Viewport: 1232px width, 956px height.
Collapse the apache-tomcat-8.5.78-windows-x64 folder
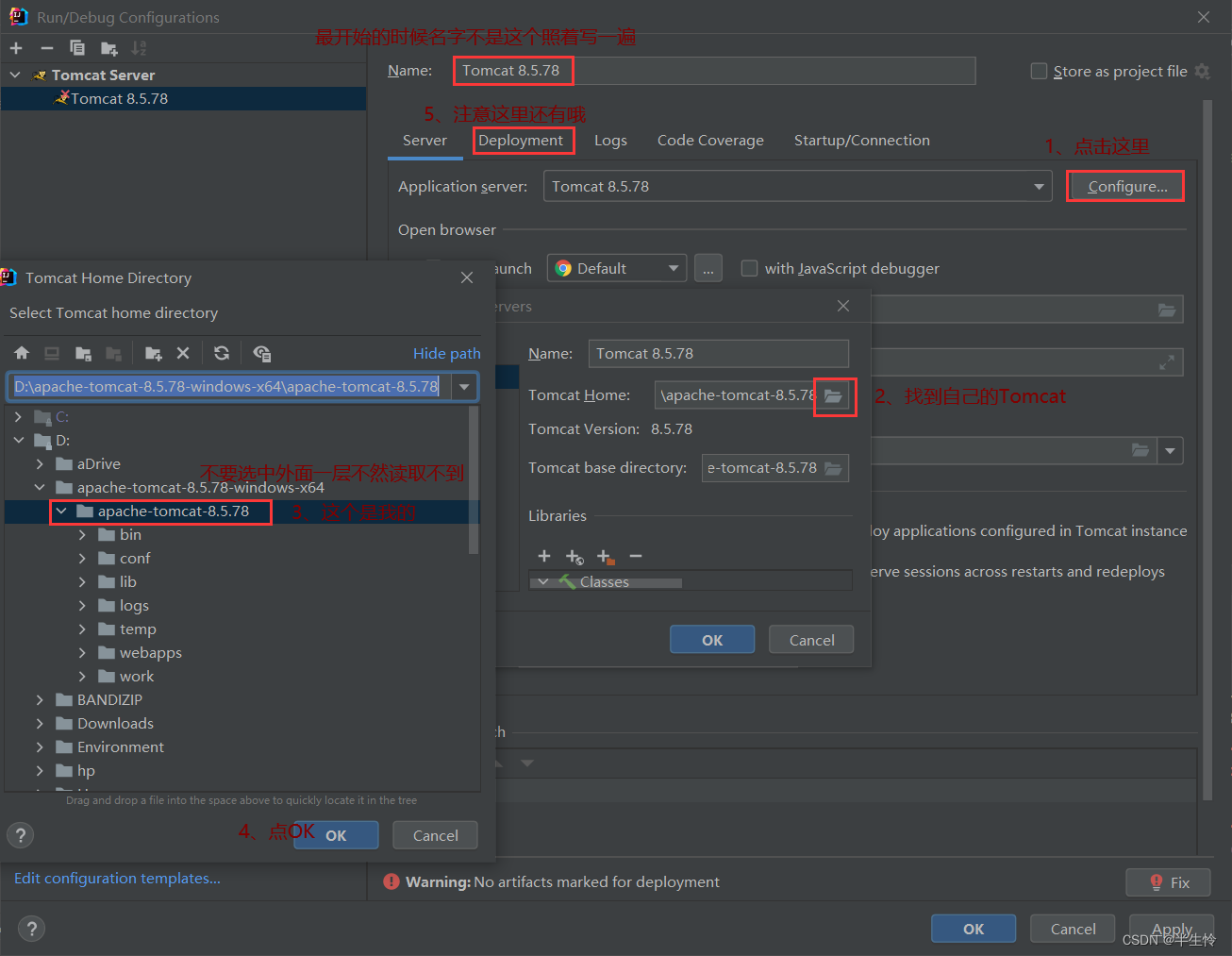click(40, 488)
